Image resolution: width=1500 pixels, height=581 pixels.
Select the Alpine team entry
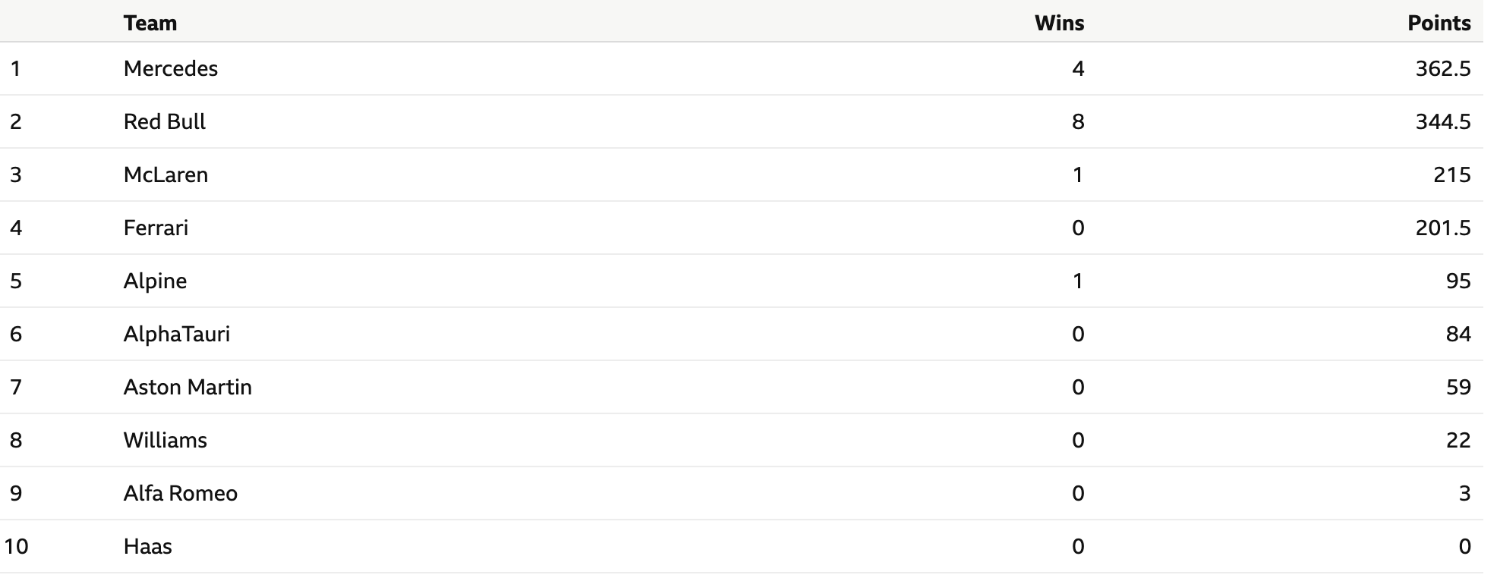coord(155,282)
